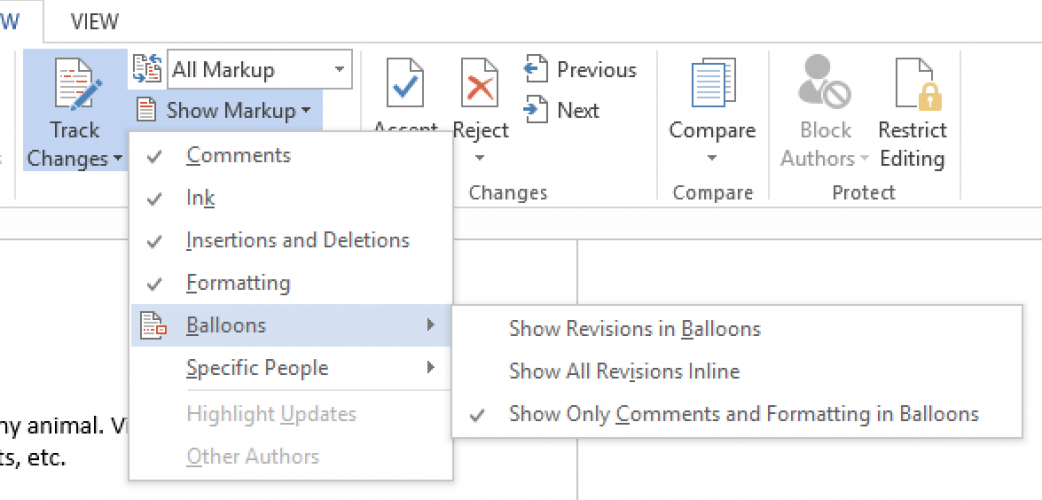
Task: Click the Compare documents icon
Action: point(712,85)
